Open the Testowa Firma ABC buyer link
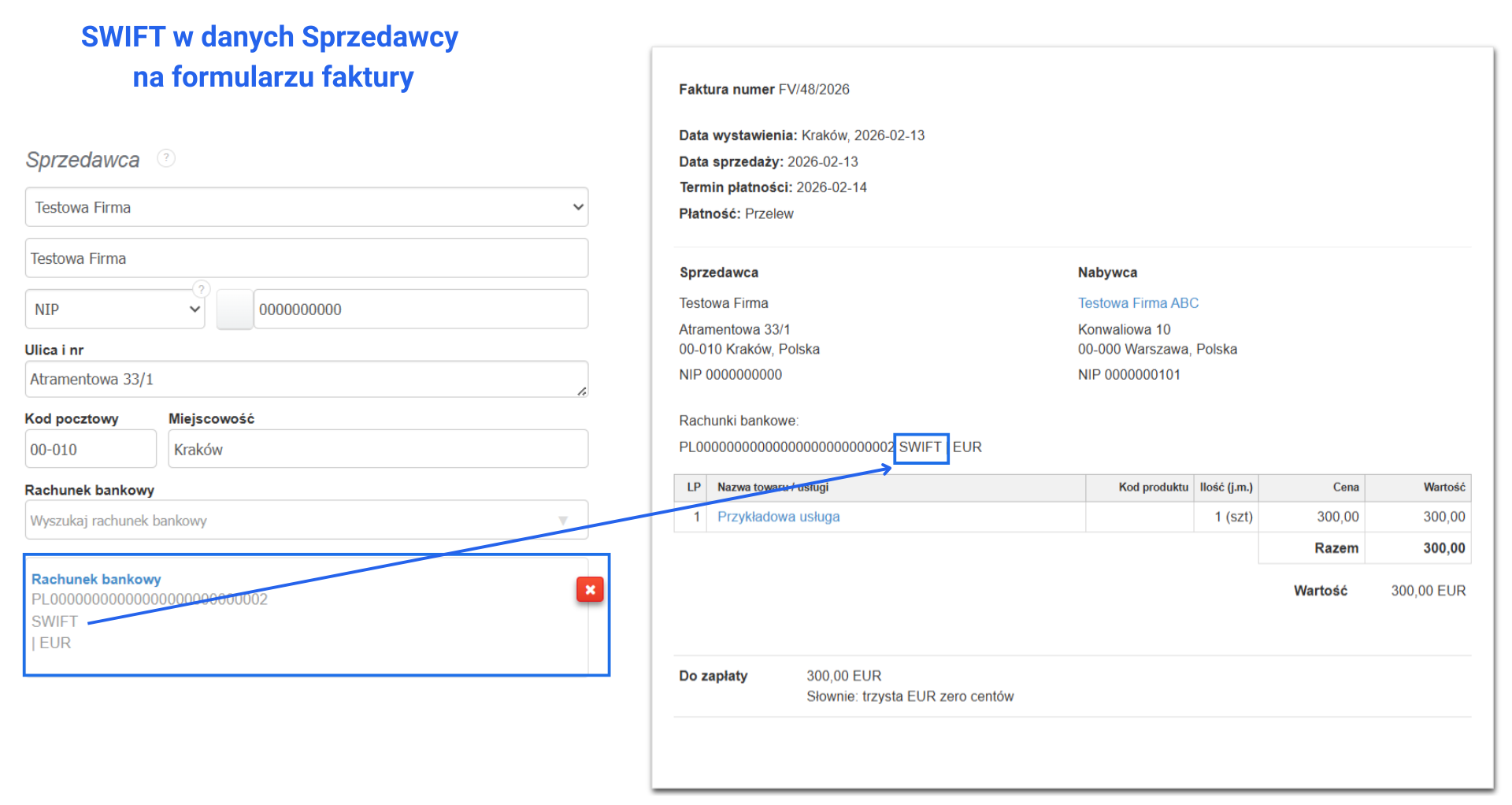 pos(1138,303)
